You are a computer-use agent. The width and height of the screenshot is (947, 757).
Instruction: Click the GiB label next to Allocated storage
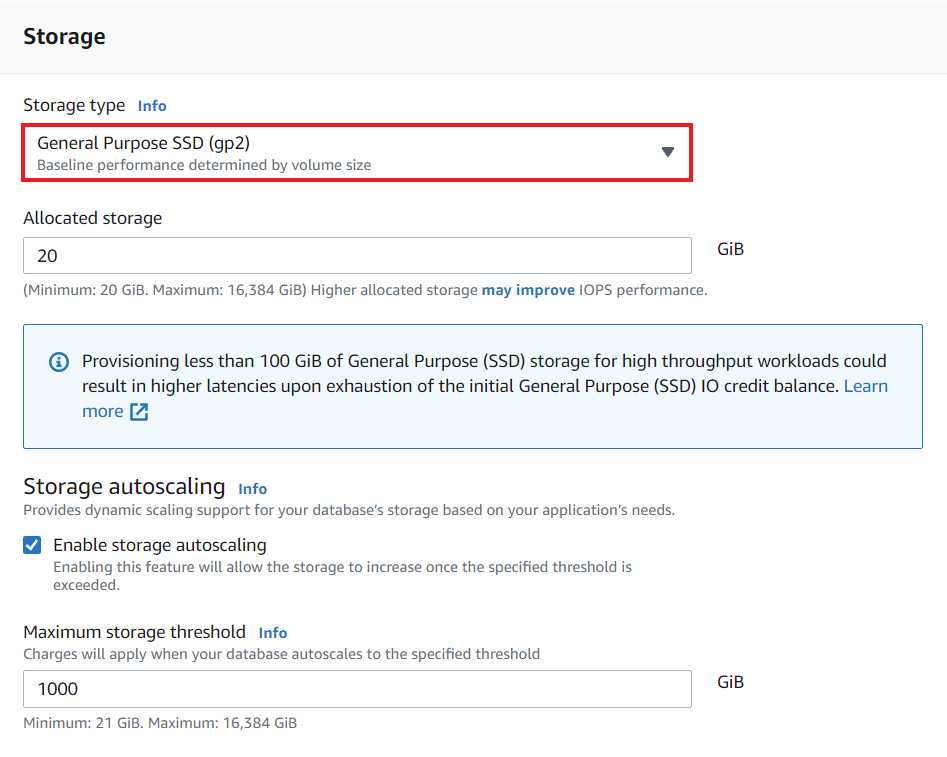[x=730, y=248]
